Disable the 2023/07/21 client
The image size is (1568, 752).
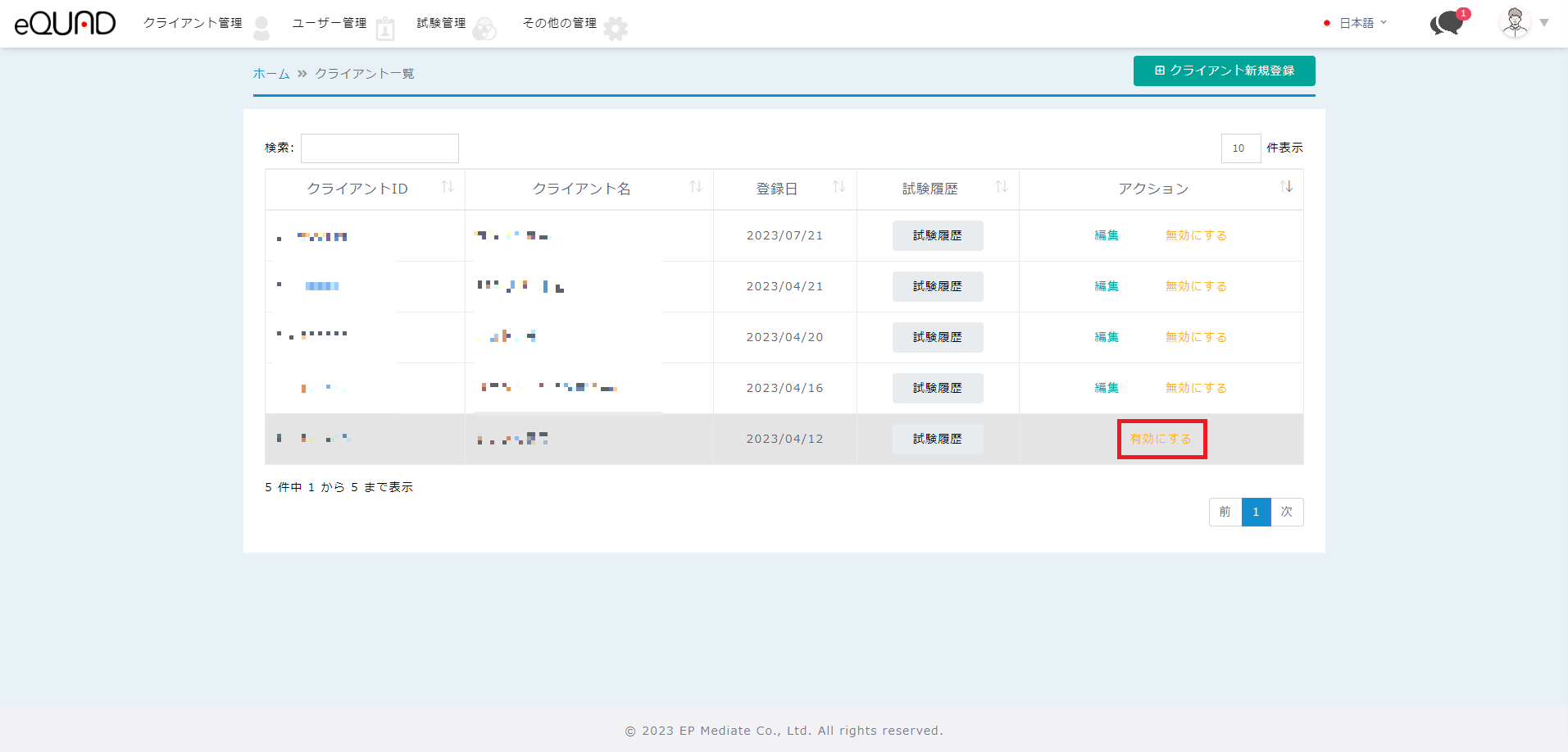pyautogui.click(x=1196, y=235)
